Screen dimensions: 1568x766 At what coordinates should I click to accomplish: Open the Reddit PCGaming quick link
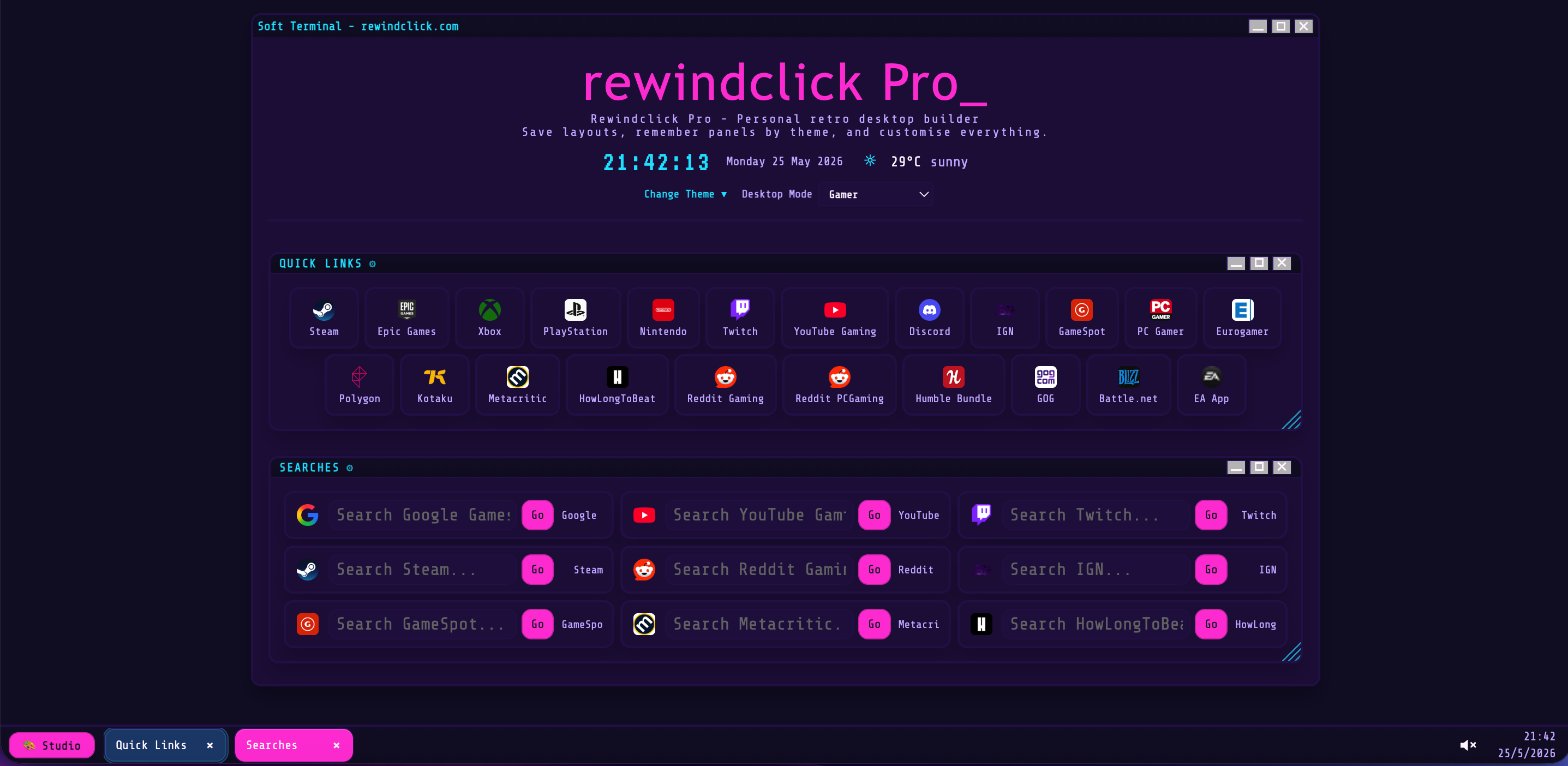point(840,385)
